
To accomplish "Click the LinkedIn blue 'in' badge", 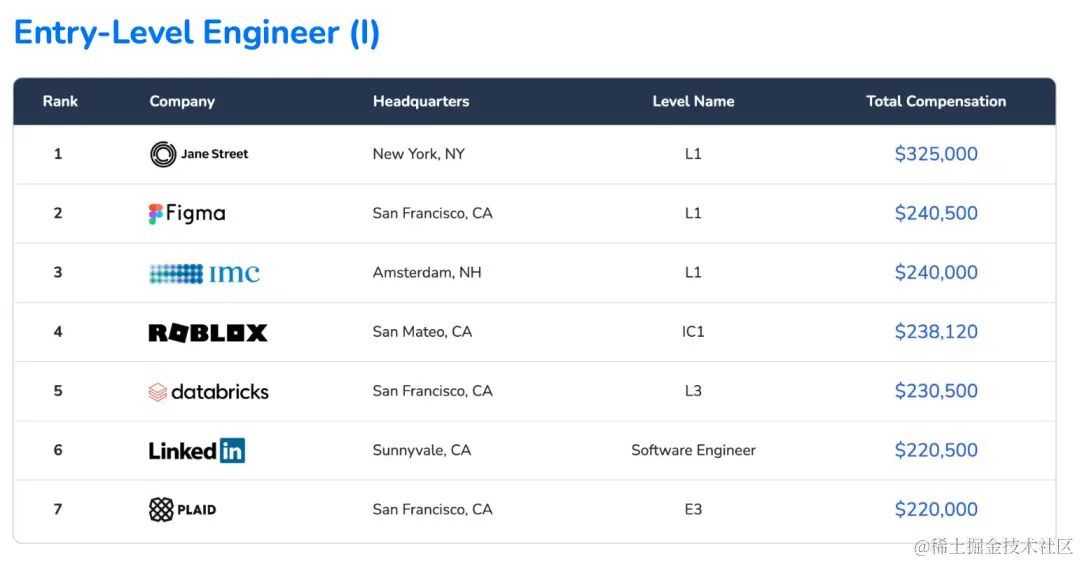I will click(x=232, y=451).
